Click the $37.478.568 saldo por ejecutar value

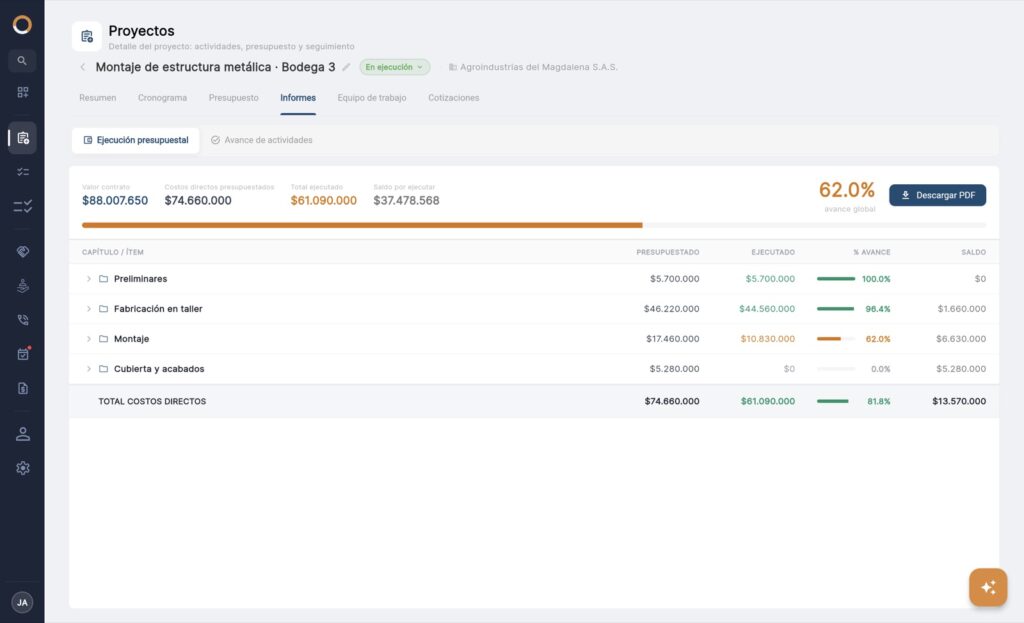[406, 200]
